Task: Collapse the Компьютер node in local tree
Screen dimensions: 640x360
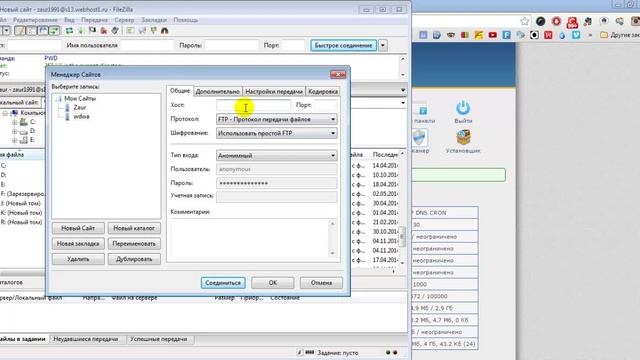Action: click(x=5, y=113)
